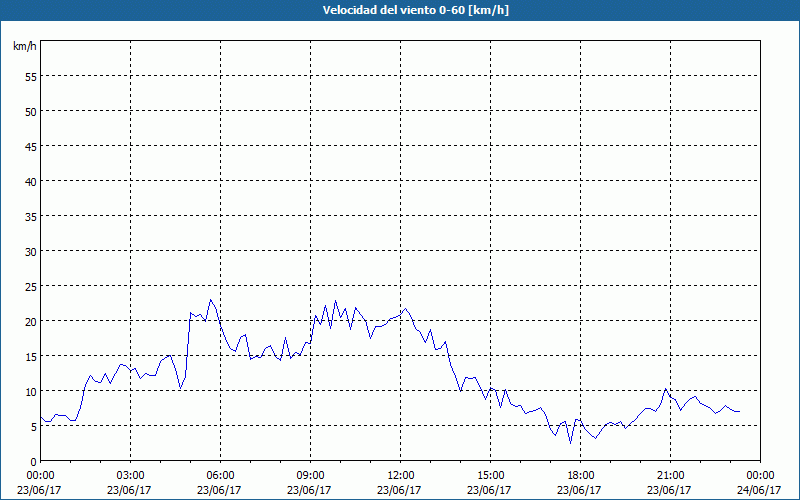Select the '23/06/17' date under 21:00
Screen dimensions: 800x500
[669, 490]
